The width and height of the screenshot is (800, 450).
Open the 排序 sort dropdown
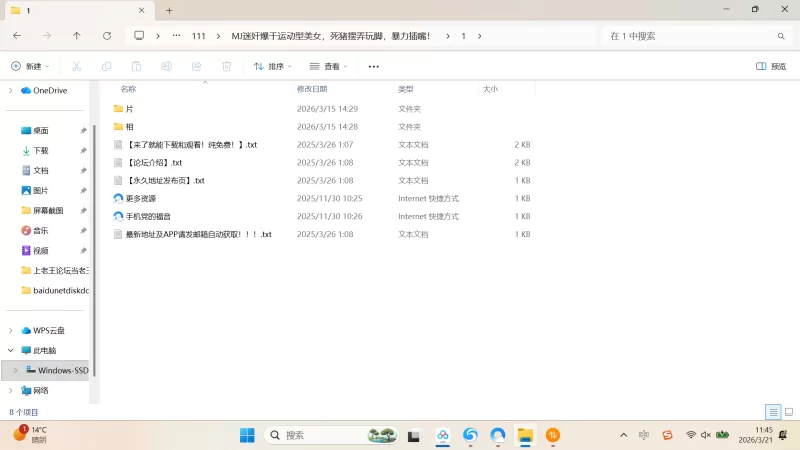[272, 66]
